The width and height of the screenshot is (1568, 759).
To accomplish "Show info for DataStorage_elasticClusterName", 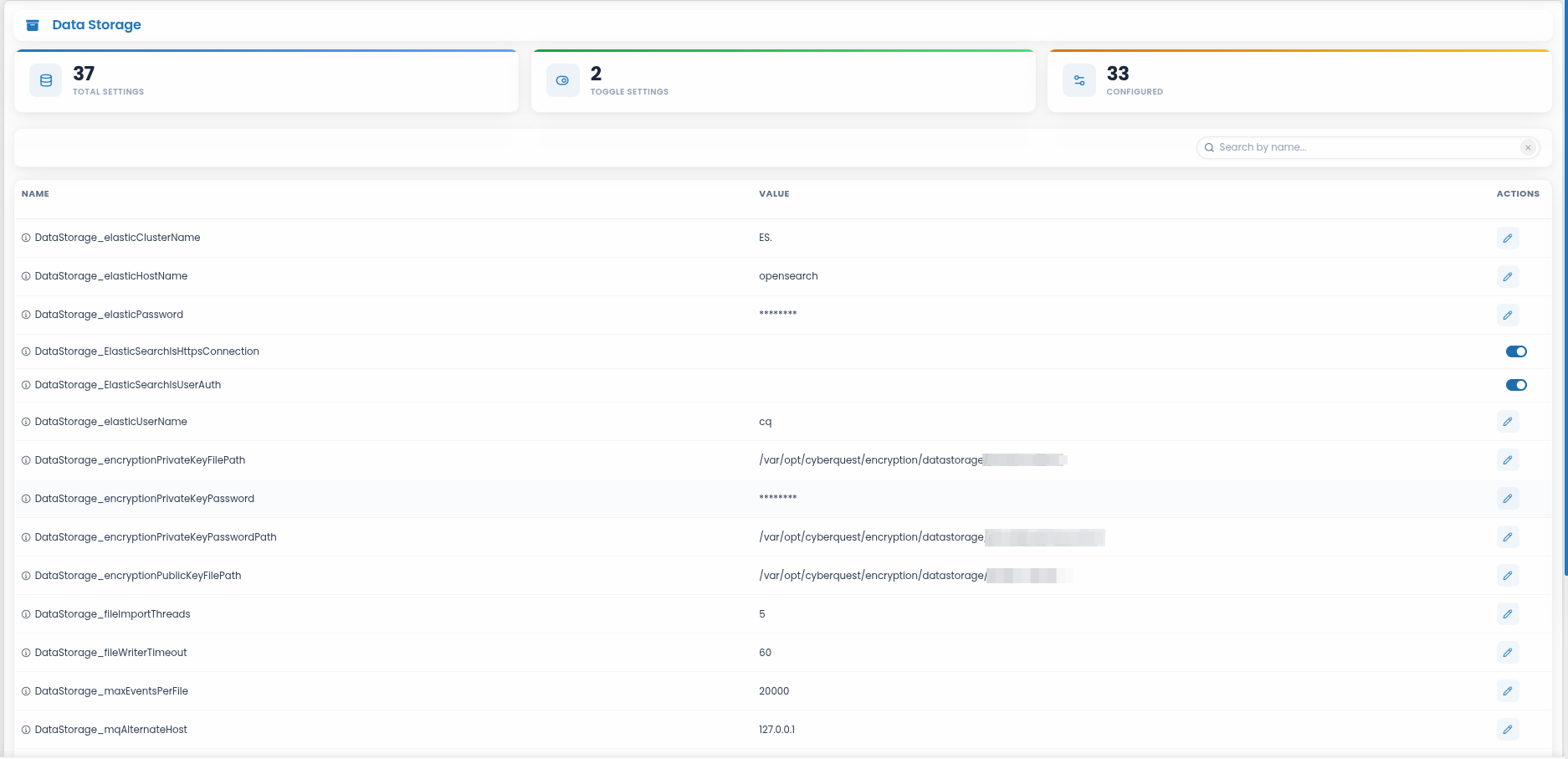I will [26, 238].
